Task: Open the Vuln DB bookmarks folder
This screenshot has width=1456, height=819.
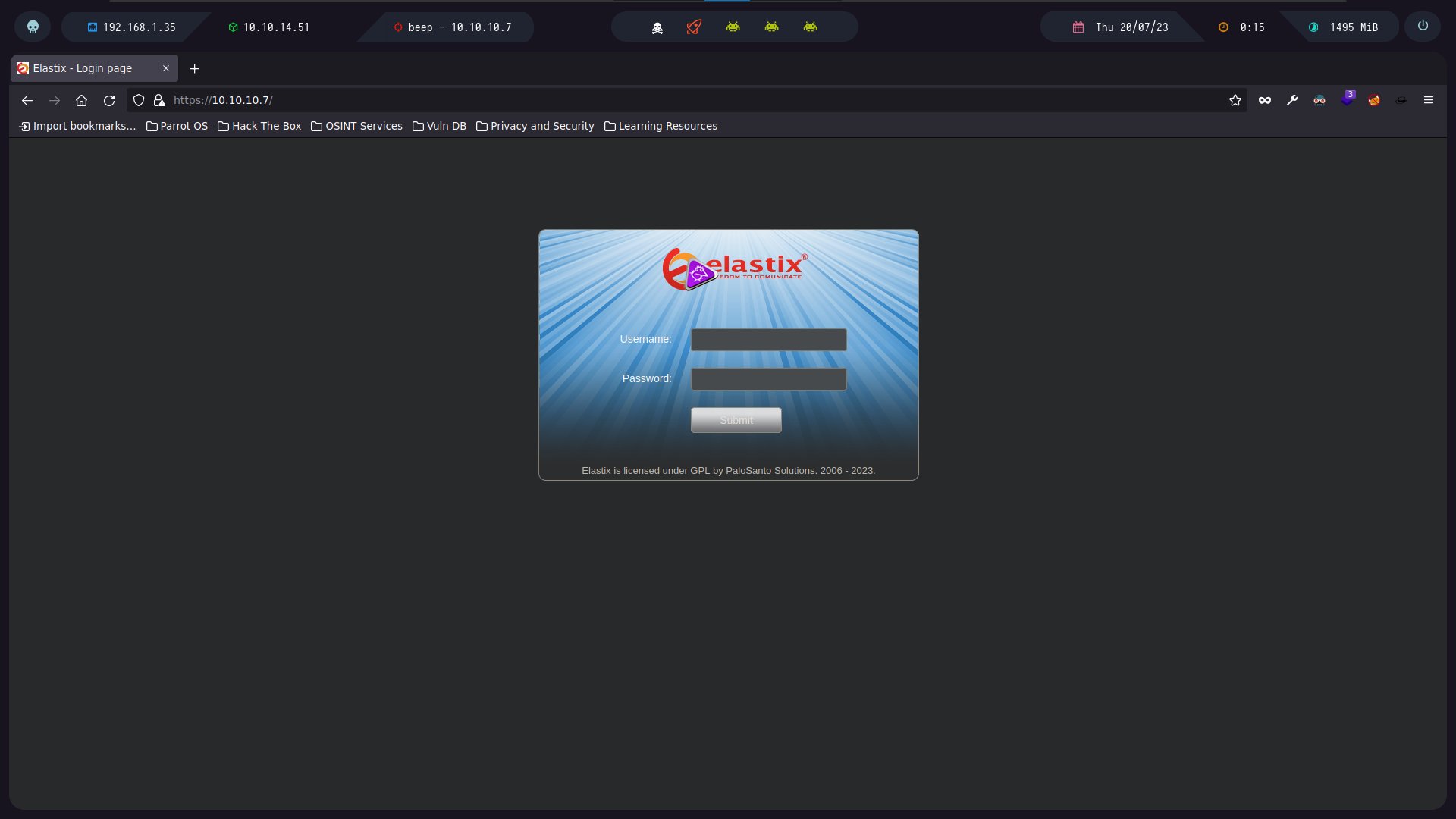Action: [x=439, y=126]
